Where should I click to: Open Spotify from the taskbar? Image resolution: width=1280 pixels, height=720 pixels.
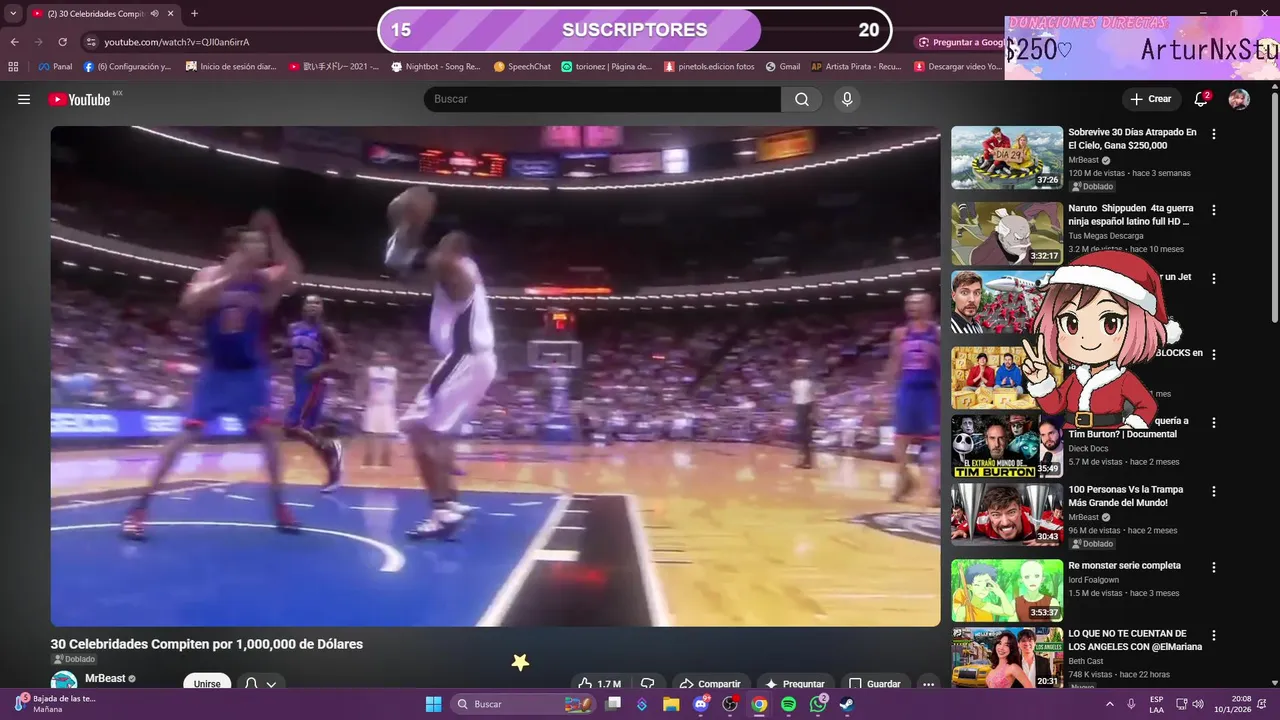[x=788, y=704]
